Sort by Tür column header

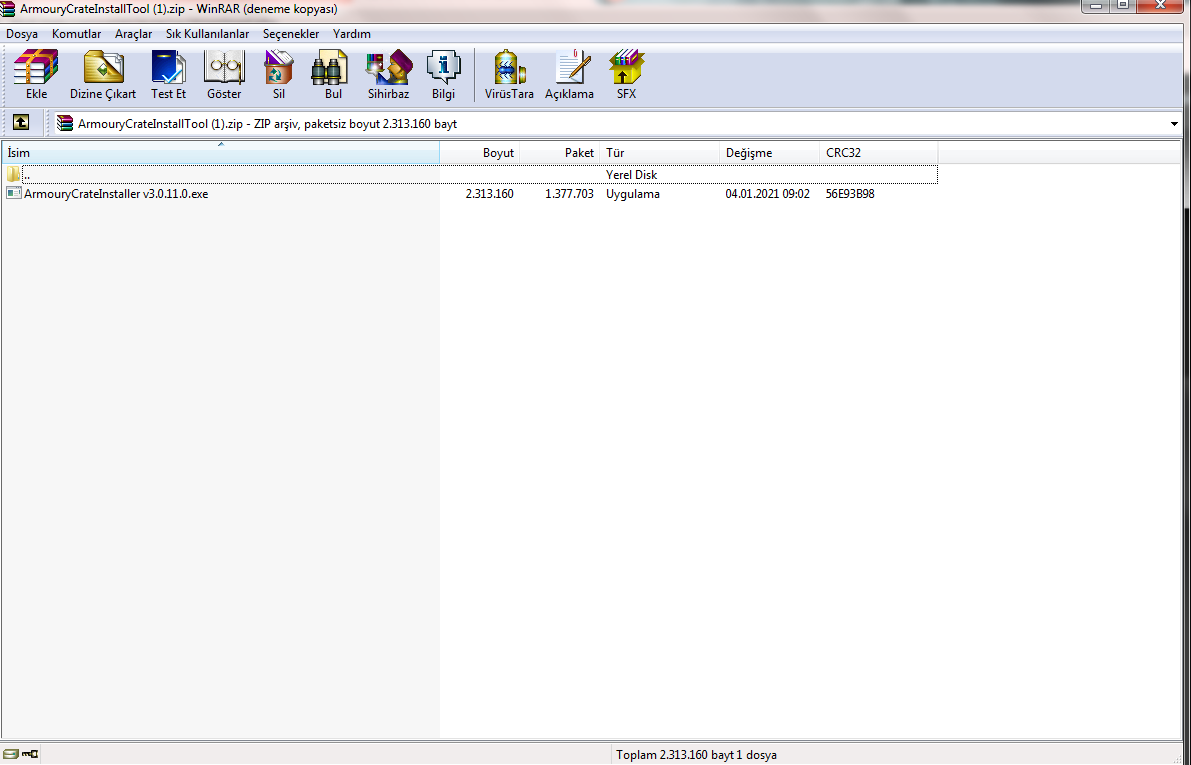click(x=659, y=153)
